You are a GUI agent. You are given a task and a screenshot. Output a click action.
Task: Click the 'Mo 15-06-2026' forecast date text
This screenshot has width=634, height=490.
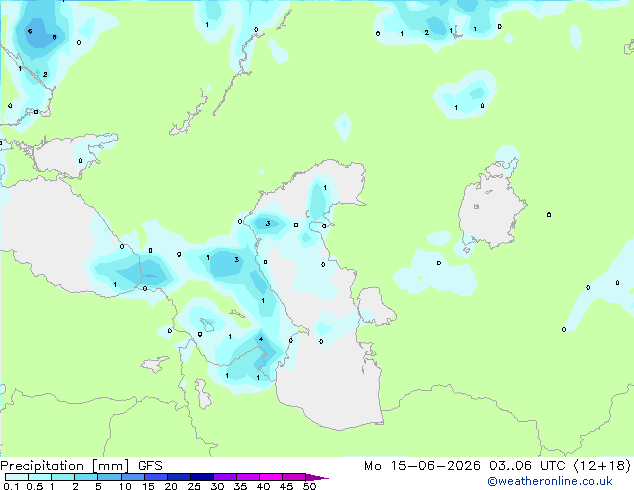pyautogui.click(x=422, y=466)
